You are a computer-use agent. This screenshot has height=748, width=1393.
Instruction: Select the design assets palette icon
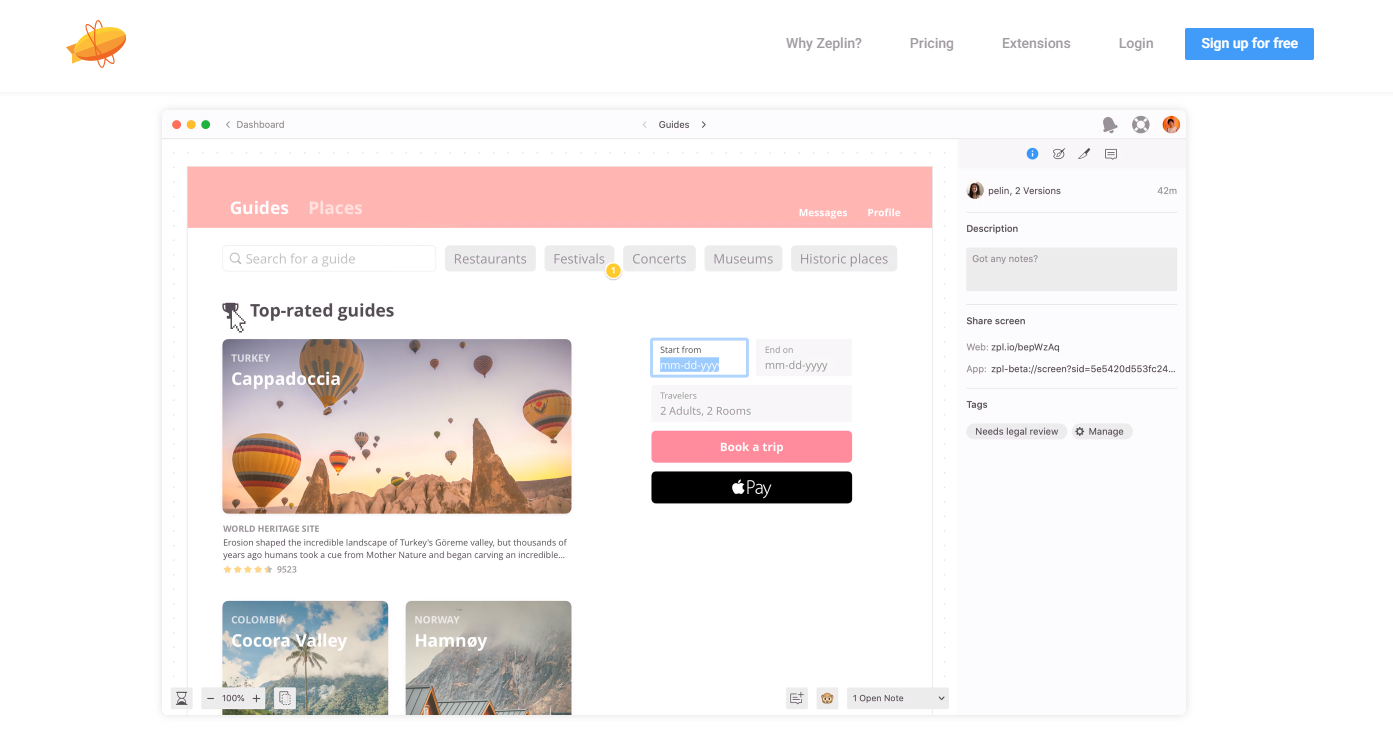click(1058, 154)
